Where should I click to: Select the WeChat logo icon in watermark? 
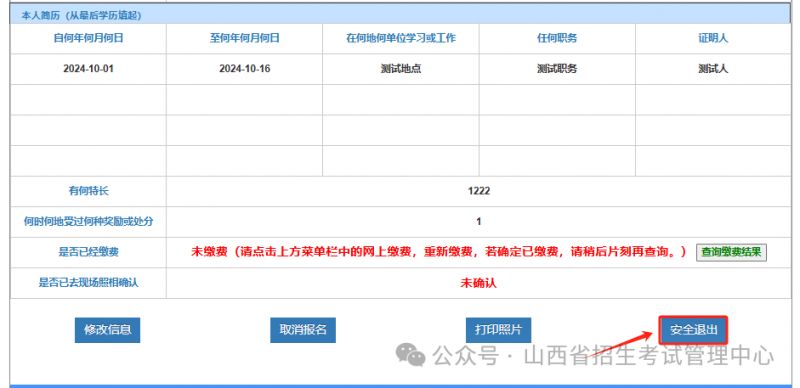point(411,354)
